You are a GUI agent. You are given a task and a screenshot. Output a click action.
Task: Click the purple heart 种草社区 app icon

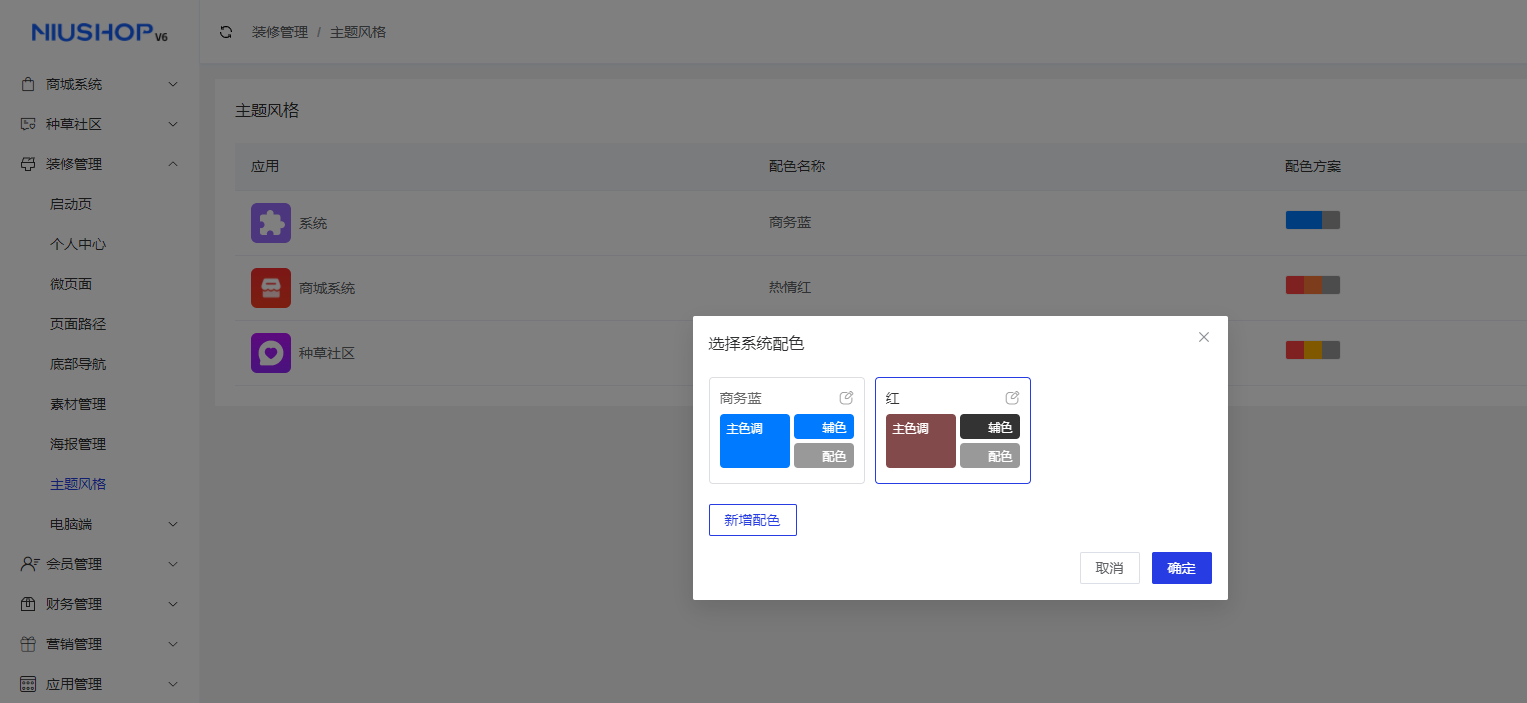tap(271, 353)
